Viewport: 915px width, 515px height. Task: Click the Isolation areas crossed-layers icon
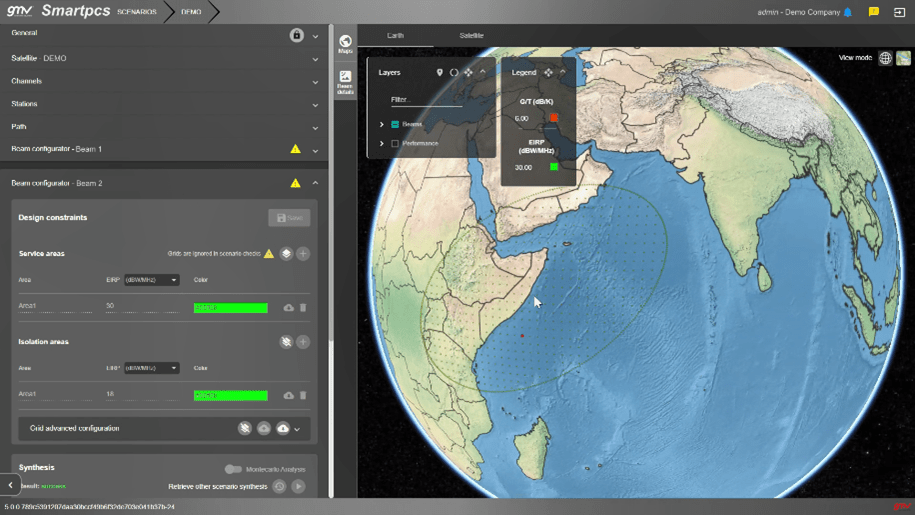click(286, 342)
